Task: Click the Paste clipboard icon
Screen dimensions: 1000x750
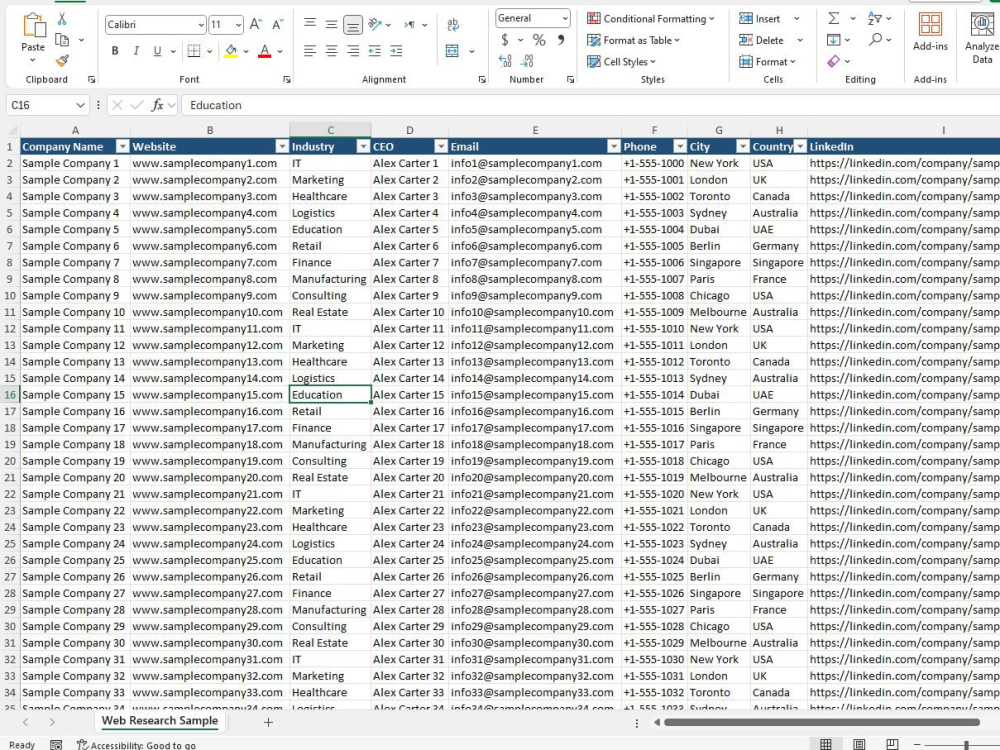Action: [x=33, y=26]
